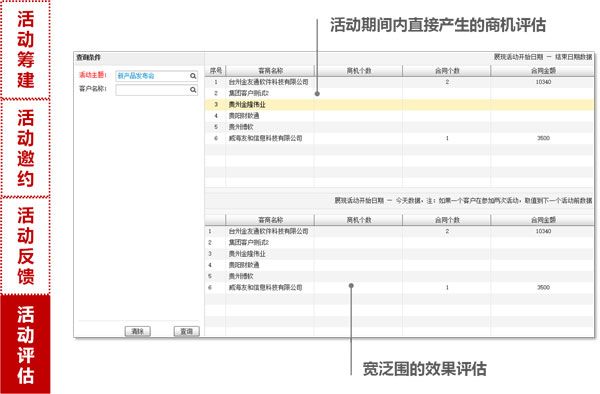
Task: Click contract count 2 in the 序号 table
Action: pos(447,82)
